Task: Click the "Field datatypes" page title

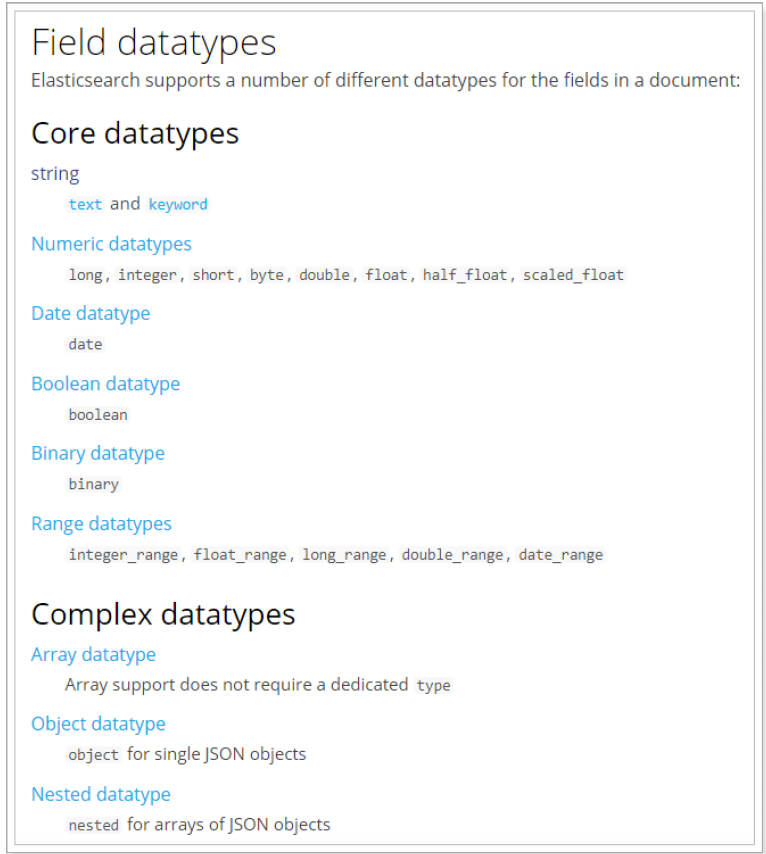Action: click(x=153, y=43)
